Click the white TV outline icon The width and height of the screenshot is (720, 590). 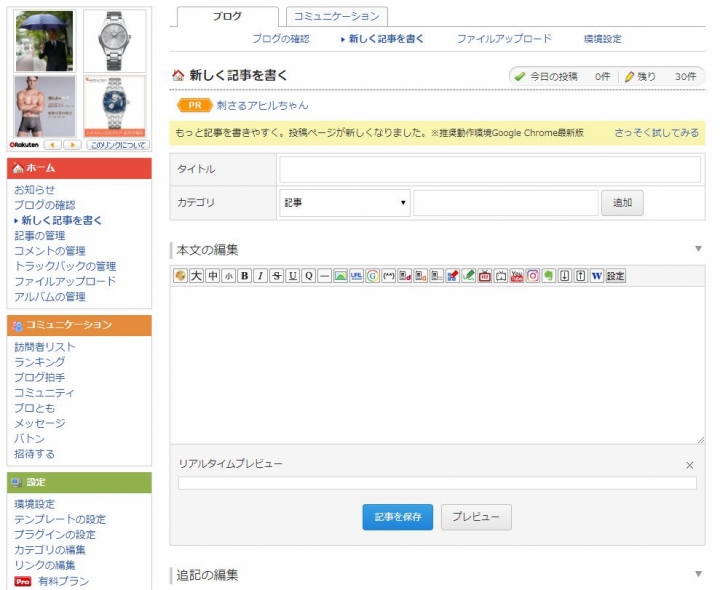[501, 276]
